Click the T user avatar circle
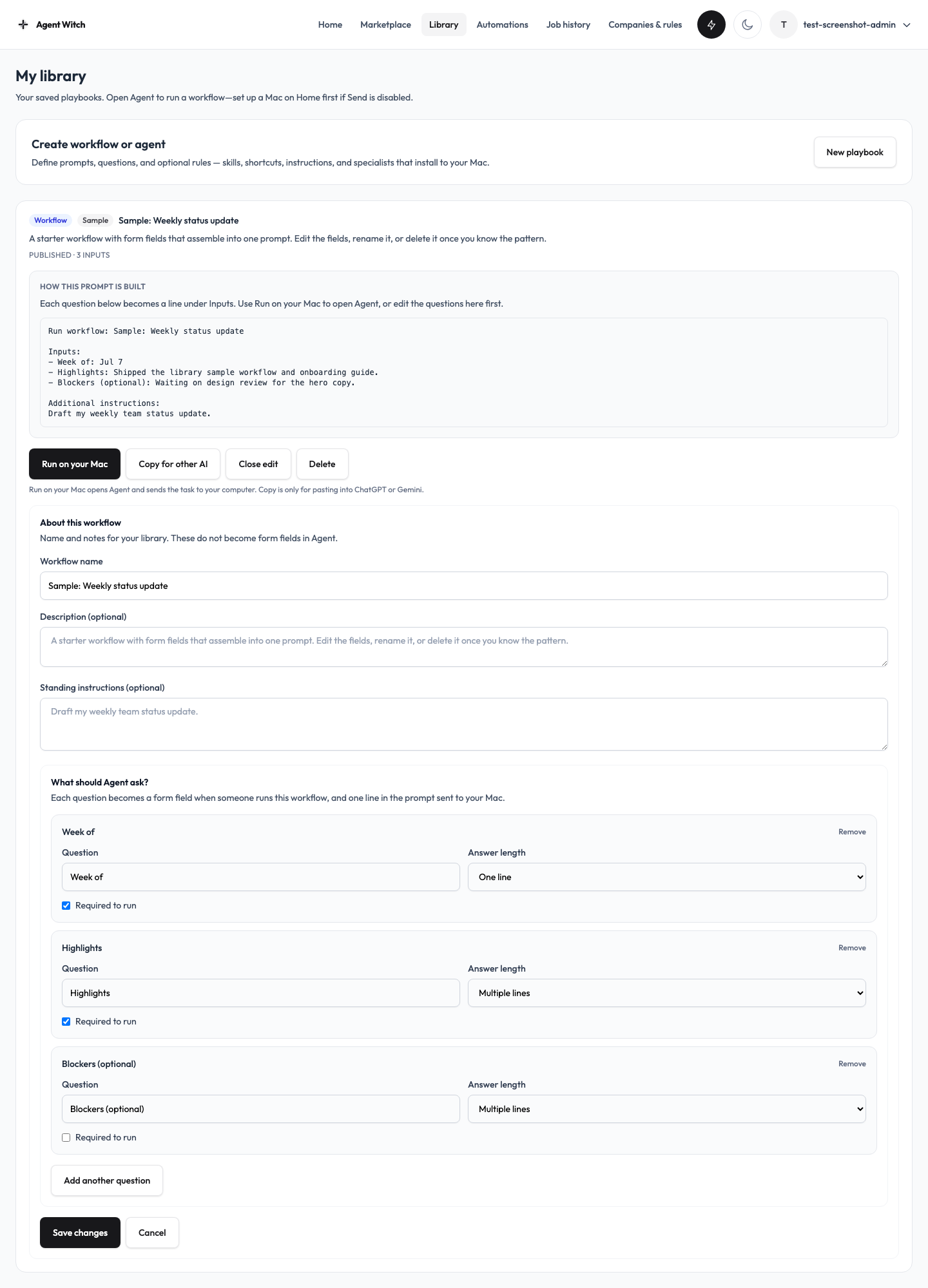The width and height of the screenshot is (928, 1288). (784, 24)
